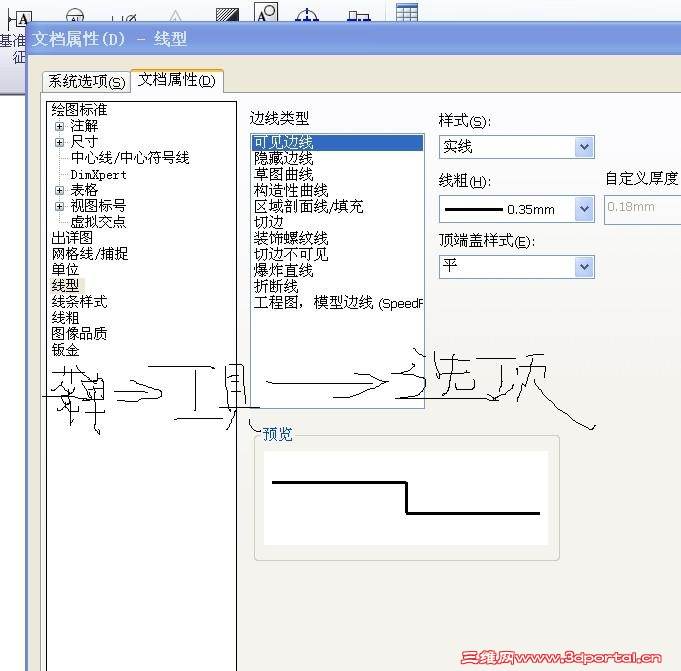Open the 顶端盖样式(E) dropdown showing 平

pyautogui.click(x=516, y=266)
